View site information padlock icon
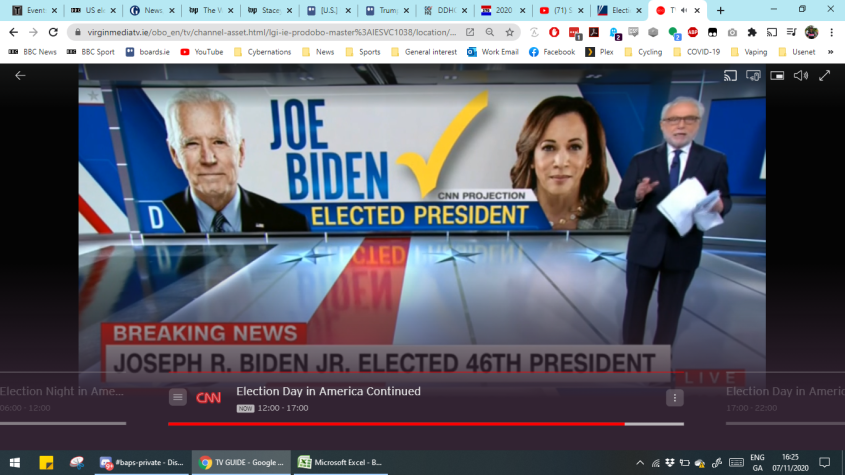845x475 pixels. point(78,32)
